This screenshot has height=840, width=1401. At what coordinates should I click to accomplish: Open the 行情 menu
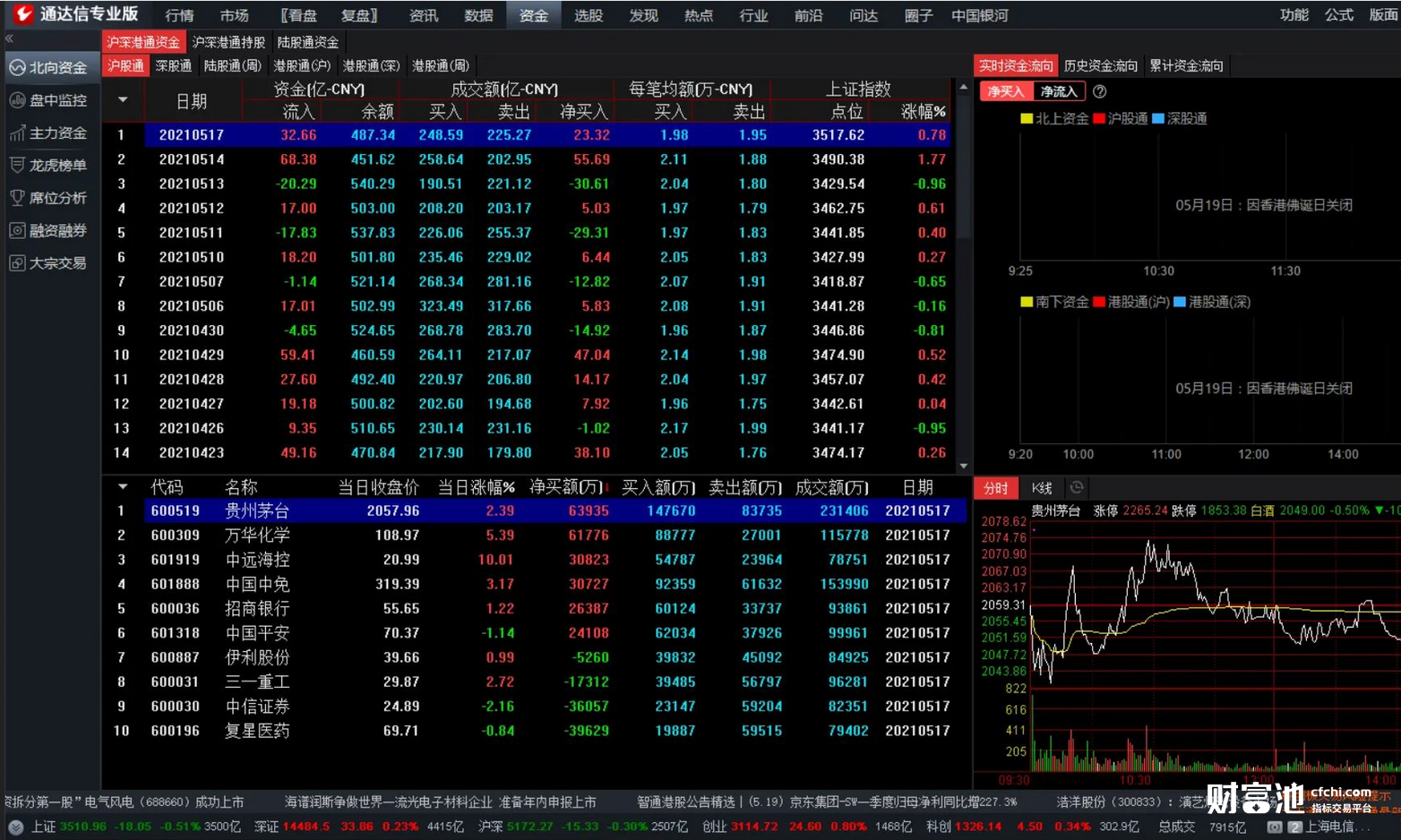[179, 15]
